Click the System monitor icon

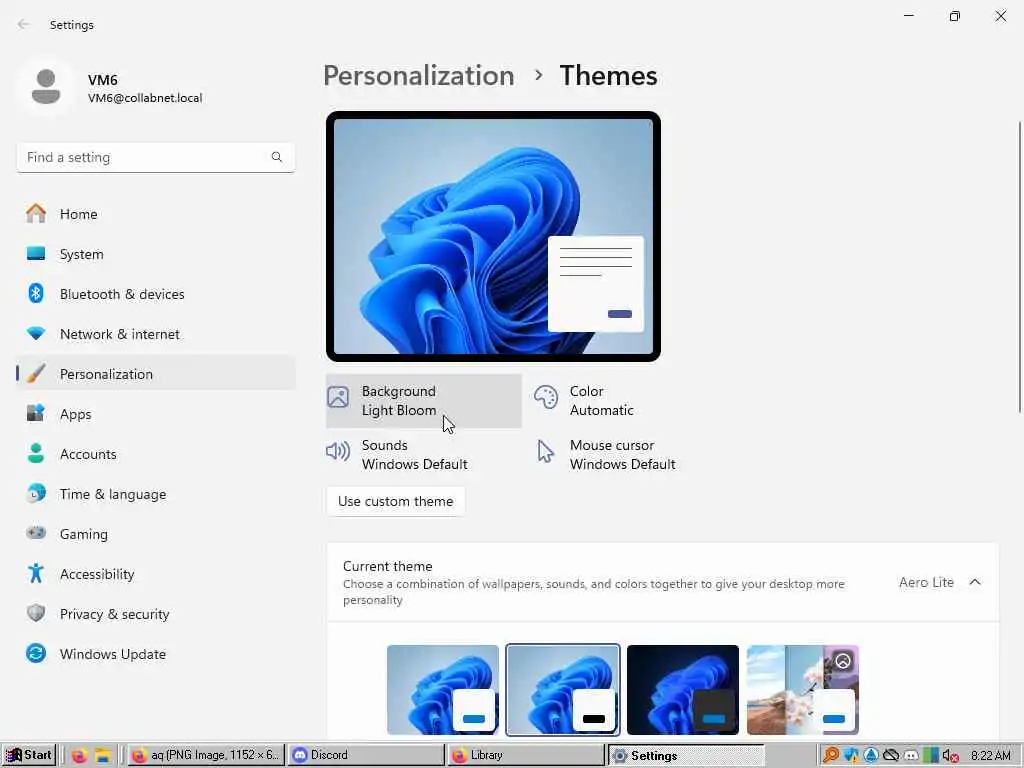pos(36,253)
